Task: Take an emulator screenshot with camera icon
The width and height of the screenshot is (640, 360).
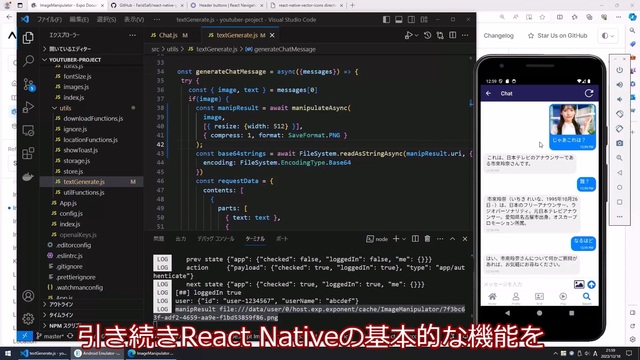Action: 619,143
